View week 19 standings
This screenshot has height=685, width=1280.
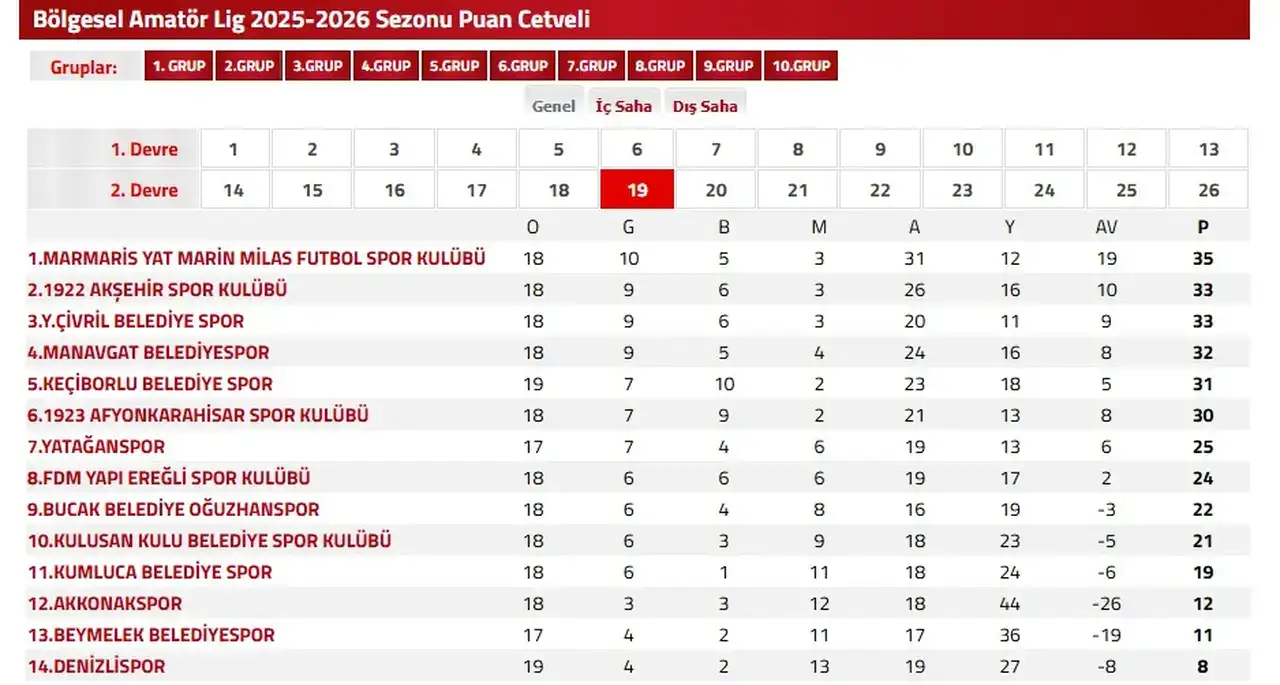[637, 189]
